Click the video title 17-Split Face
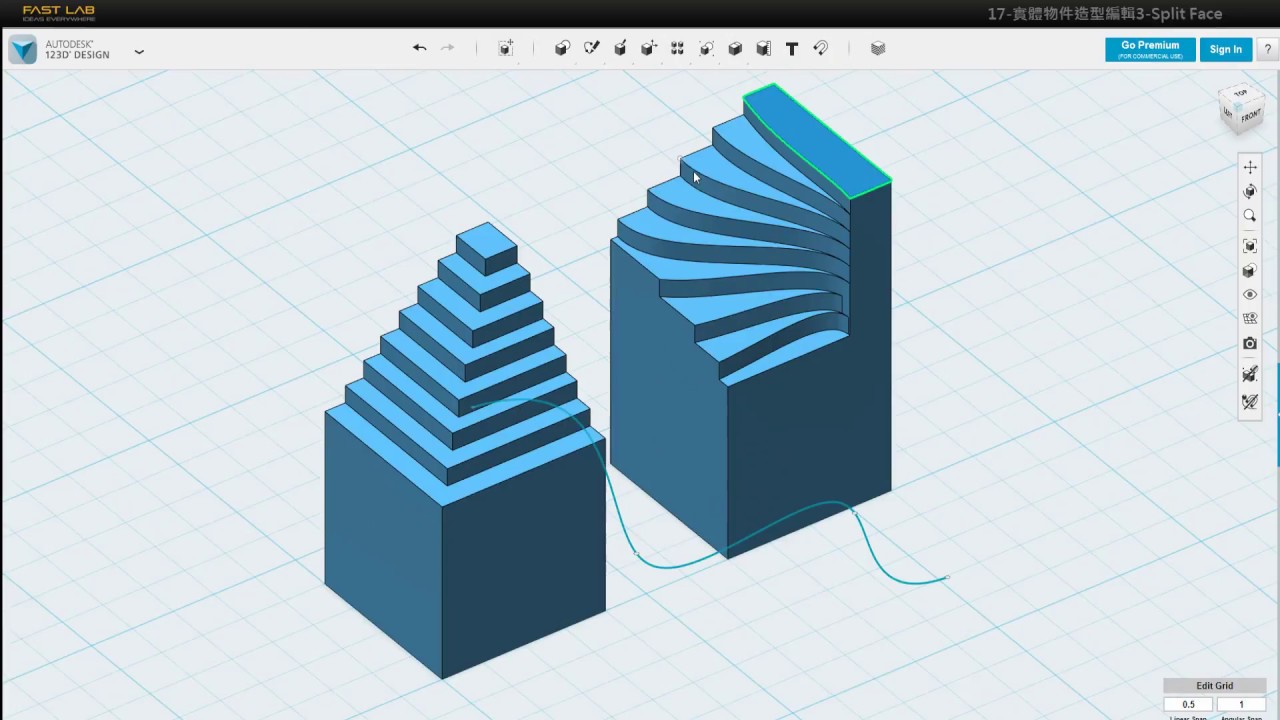Viewport: 1280px width, 720px height. 1104,14
